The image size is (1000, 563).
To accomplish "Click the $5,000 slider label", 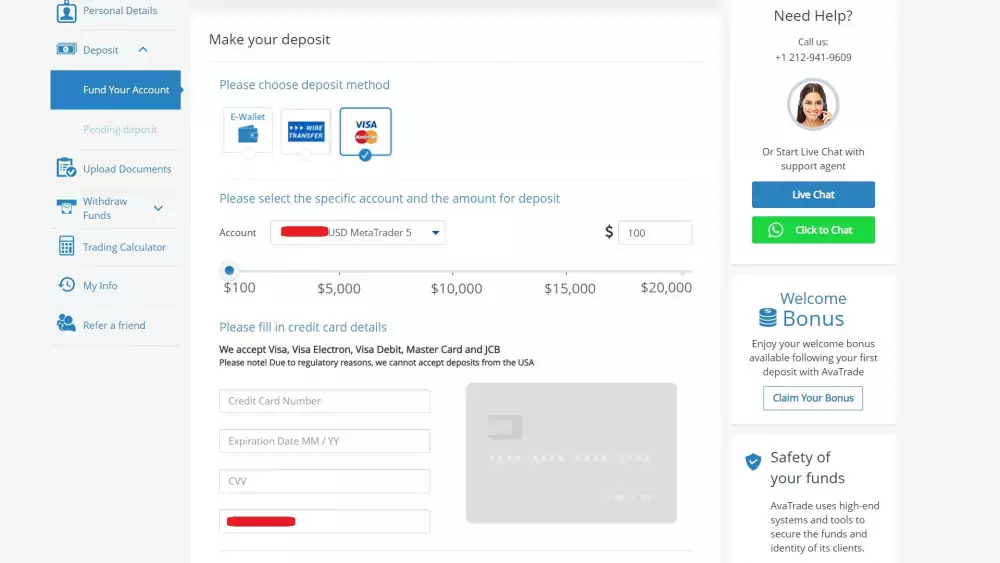I will [x=339, y=288].
